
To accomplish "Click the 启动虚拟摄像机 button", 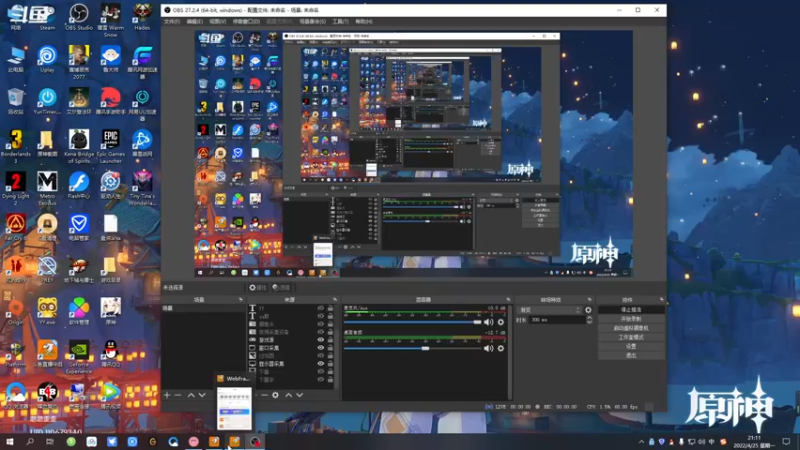I will point(631,328).
